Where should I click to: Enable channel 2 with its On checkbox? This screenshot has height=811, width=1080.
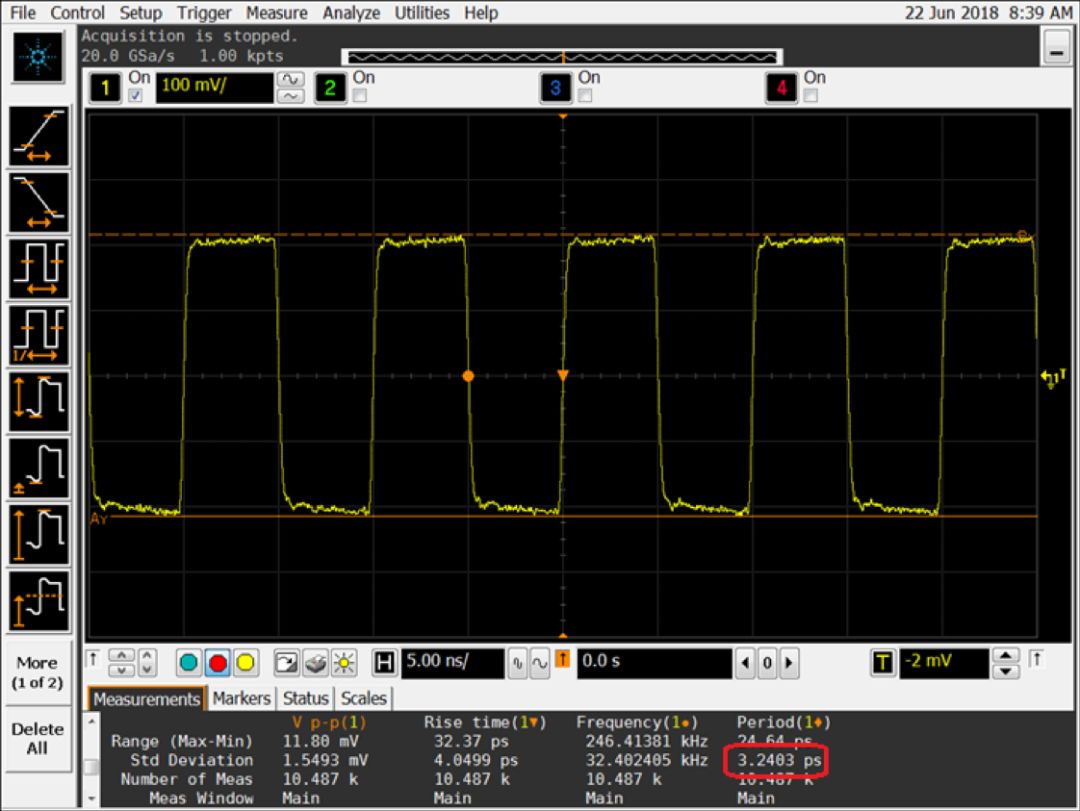pos(360,95)
